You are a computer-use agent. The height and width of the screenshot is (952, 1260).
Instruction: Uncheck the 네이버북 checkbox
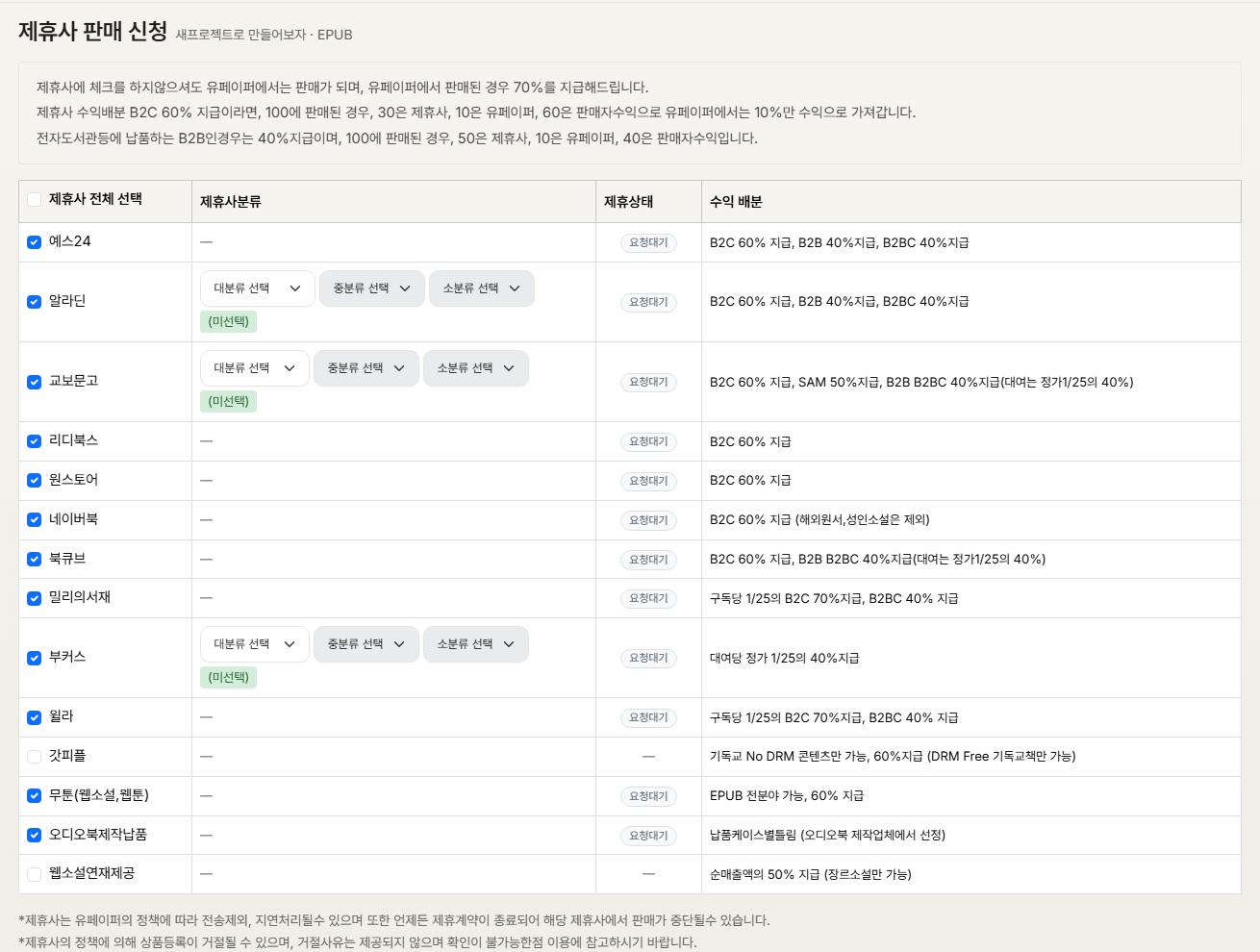[35, 520]
